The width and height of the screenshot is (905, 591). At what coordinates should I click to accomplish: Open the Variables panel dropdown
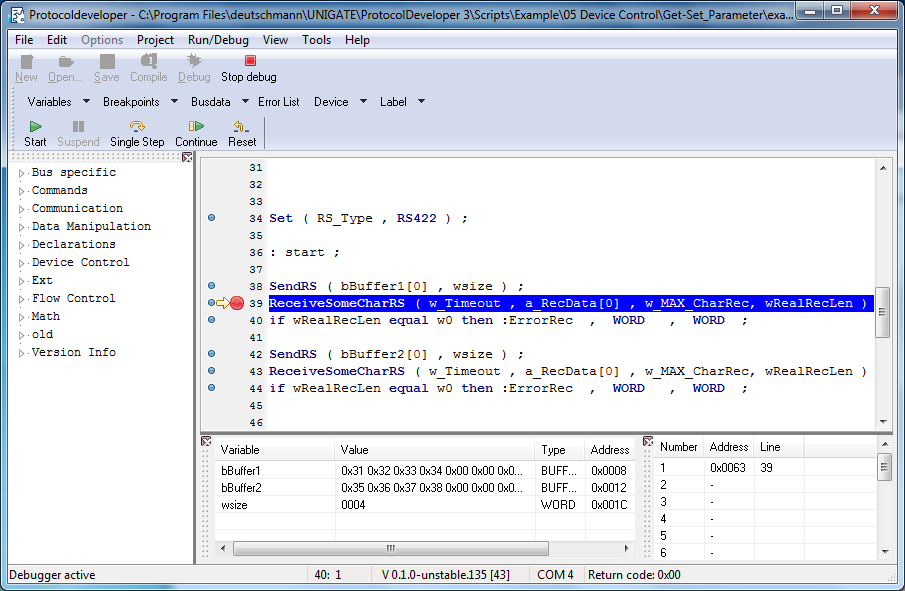click(86, 101)
